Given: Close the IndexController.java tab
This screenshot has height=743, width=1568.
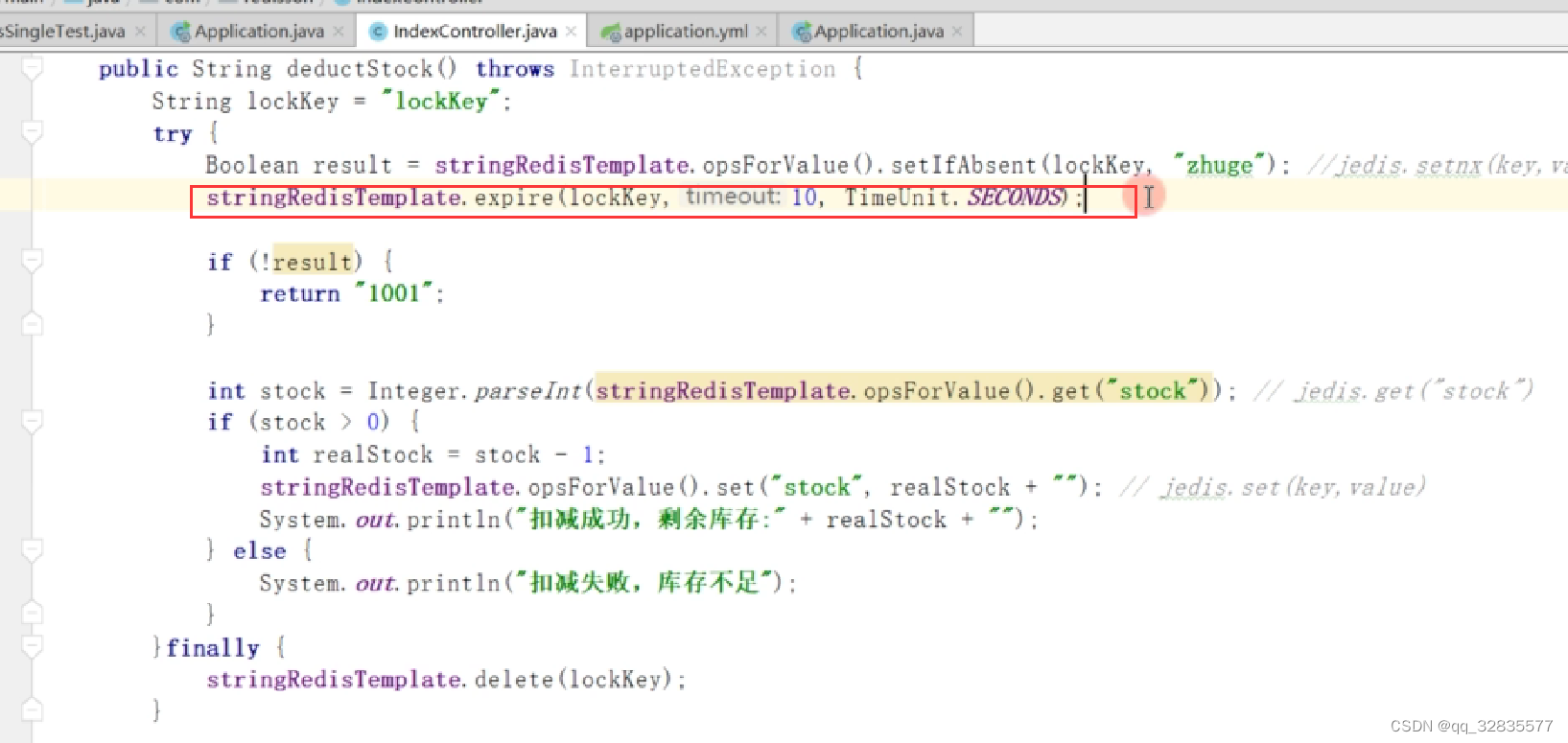Looking at the screenshot, I should pyautogui.click(x=572, y=32).
